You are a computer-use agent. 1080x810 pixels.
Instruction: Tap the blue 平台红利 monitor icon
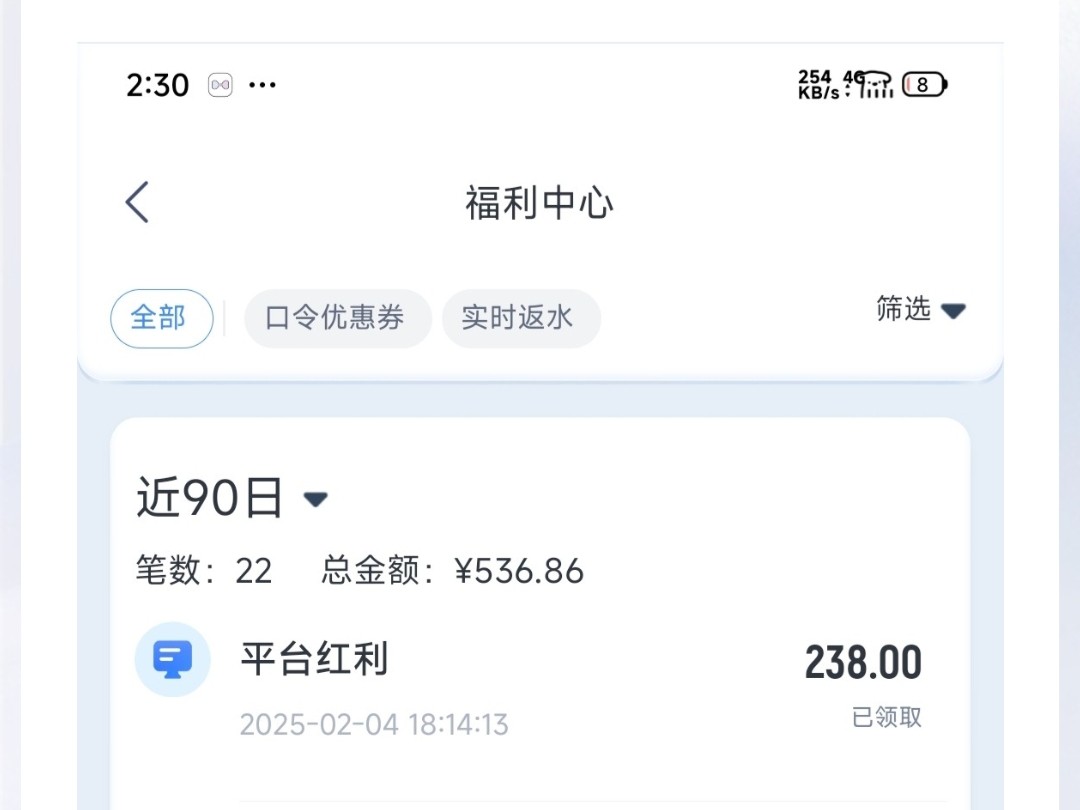point(172,659)
